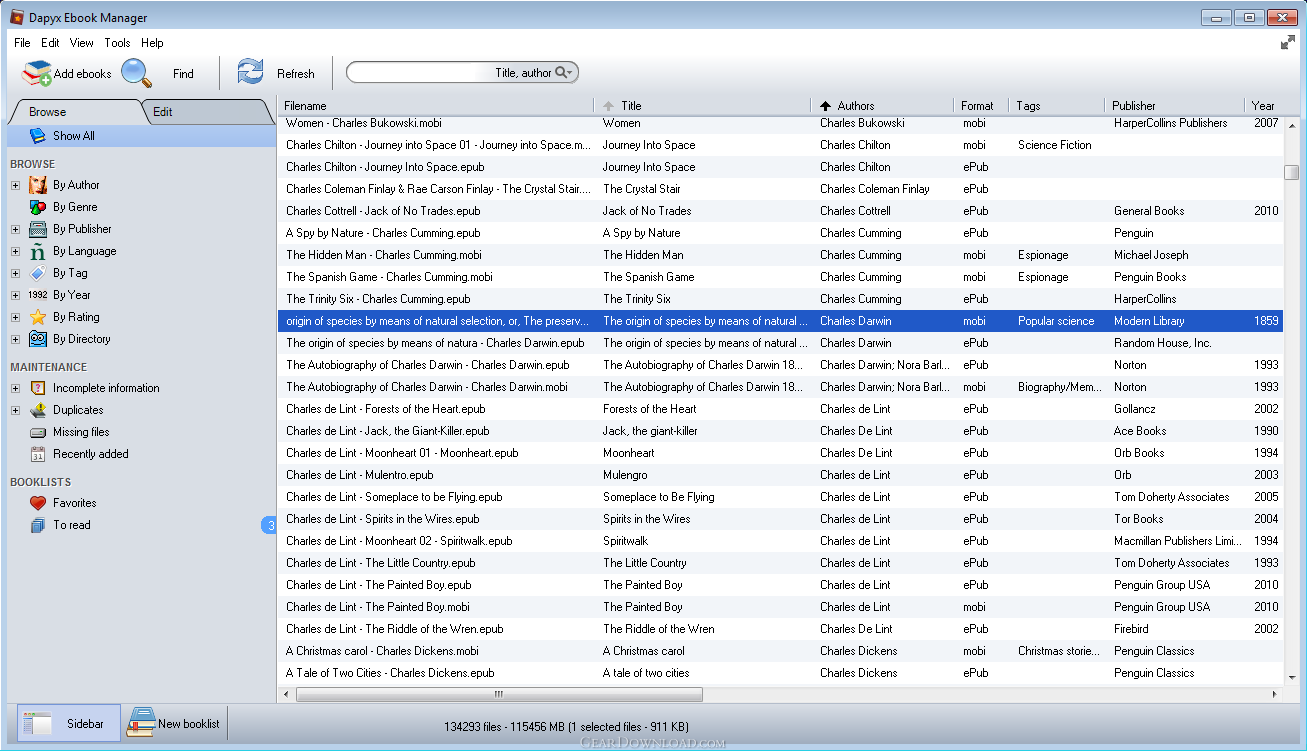Click the By Year 1992 icon

pos(37,295)
